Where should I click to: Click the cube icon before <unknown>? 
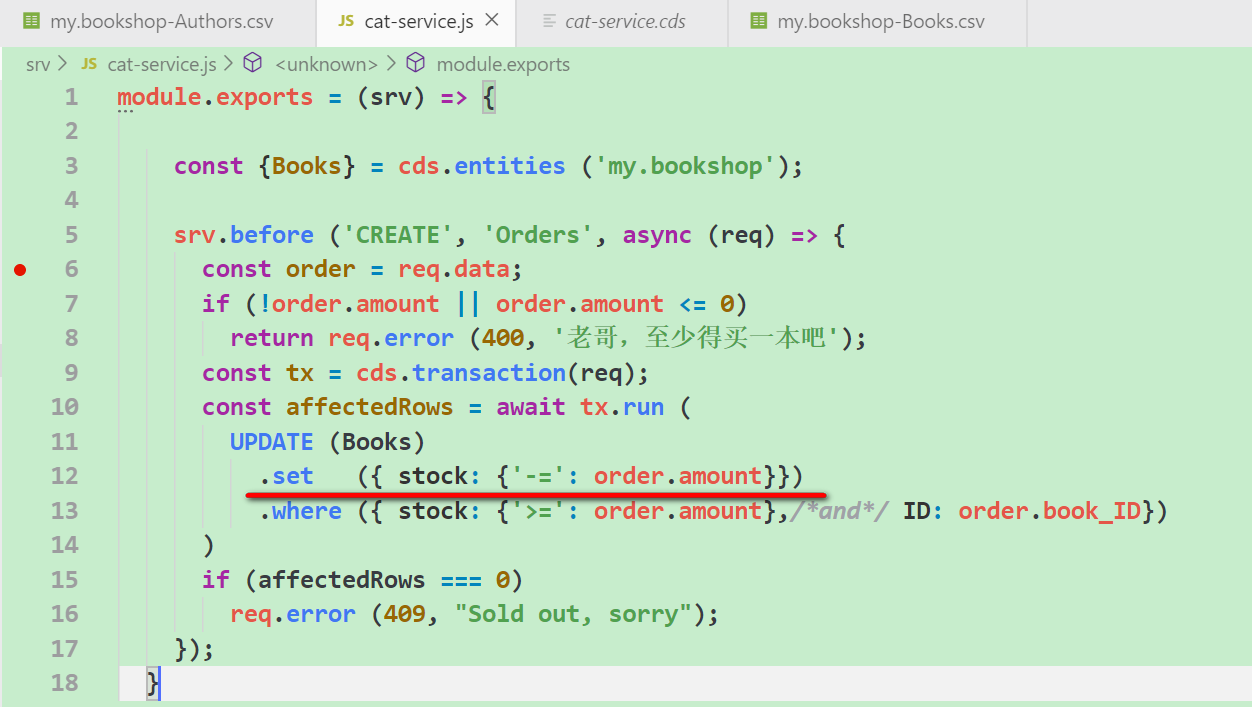pyautogui.click(x=253, y=64)
